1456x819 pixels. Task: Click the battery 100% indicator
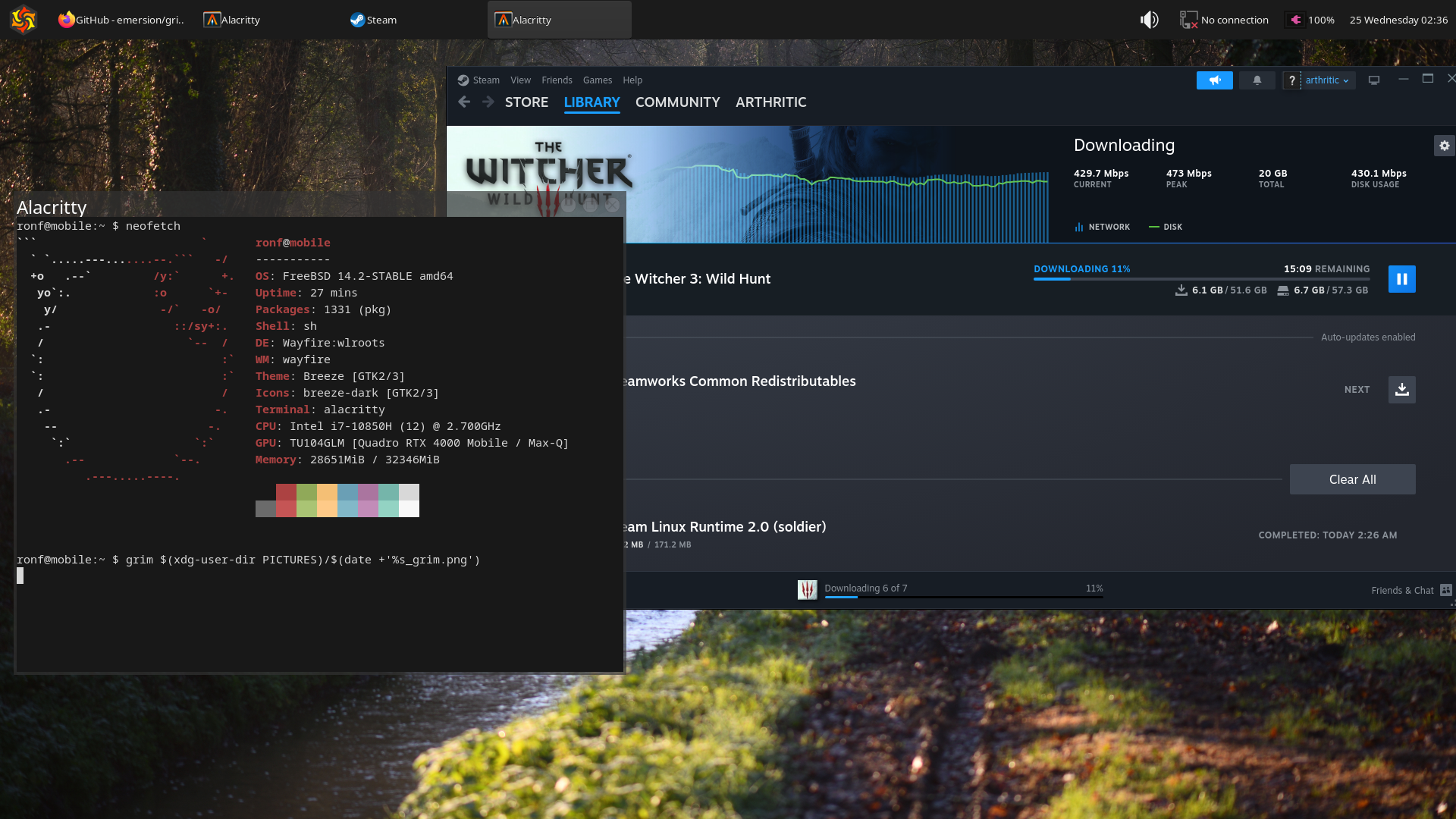pos(1311,20)
